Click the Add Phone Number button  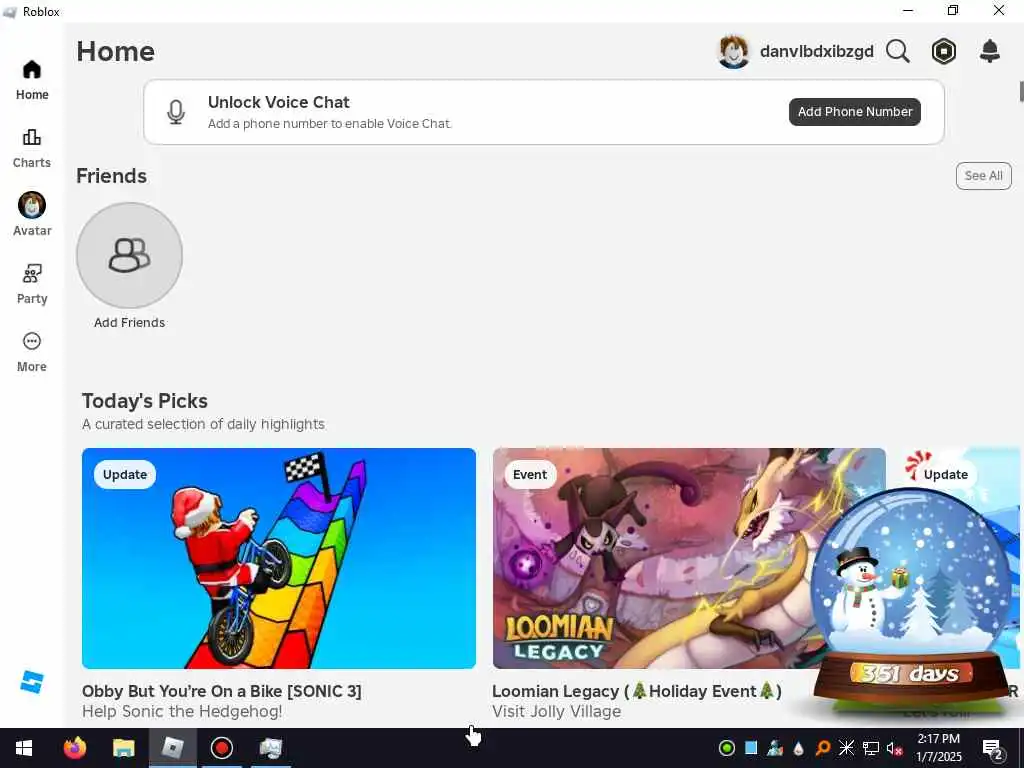click(x=855, y=112)
